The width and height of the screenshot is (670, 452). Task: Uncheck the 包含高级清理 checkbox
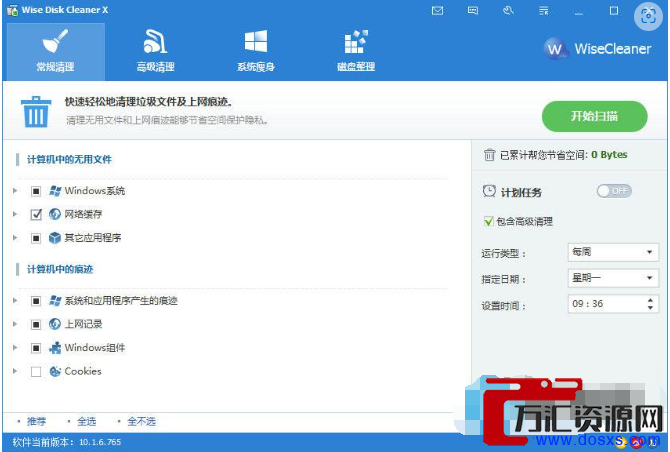(488, 221)
